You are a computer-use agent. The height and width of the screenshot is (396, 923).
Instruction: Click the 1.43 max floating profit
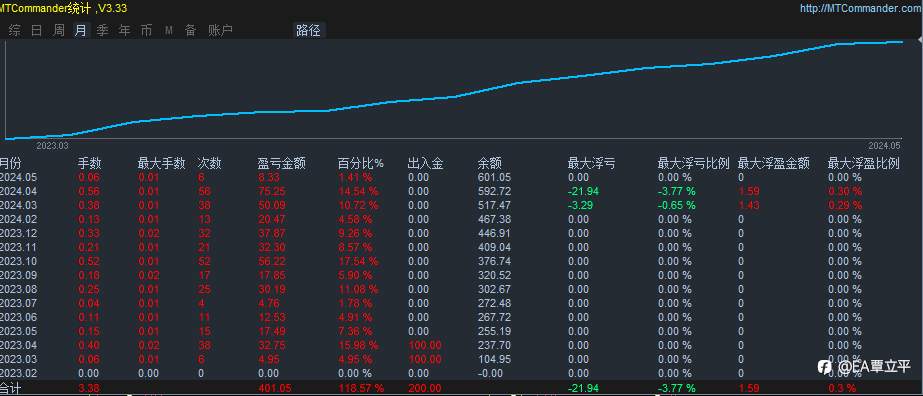748,205
